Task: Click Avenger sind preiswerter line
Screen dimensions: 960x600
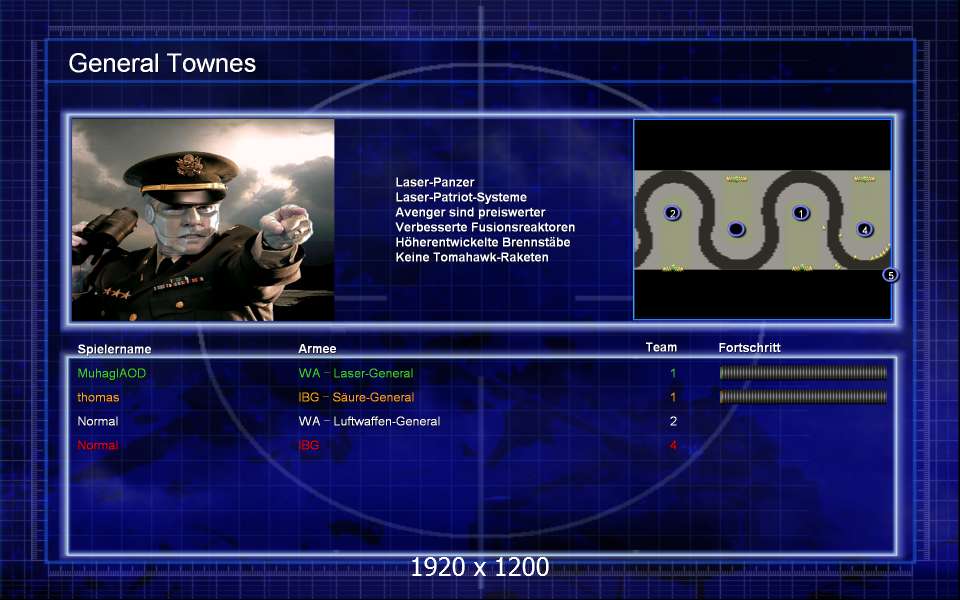Action: 470,212
